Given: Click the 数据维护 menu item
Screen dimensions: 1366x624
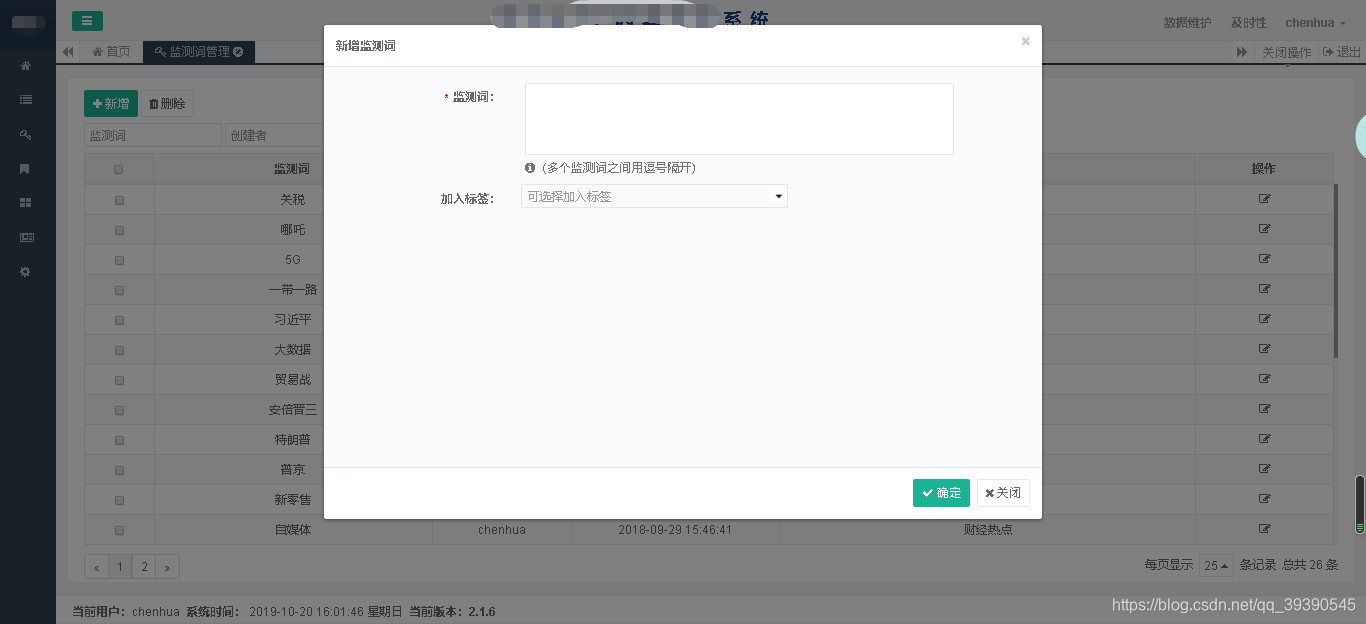Looking at the screenshot, I should tap(1186, 22).
